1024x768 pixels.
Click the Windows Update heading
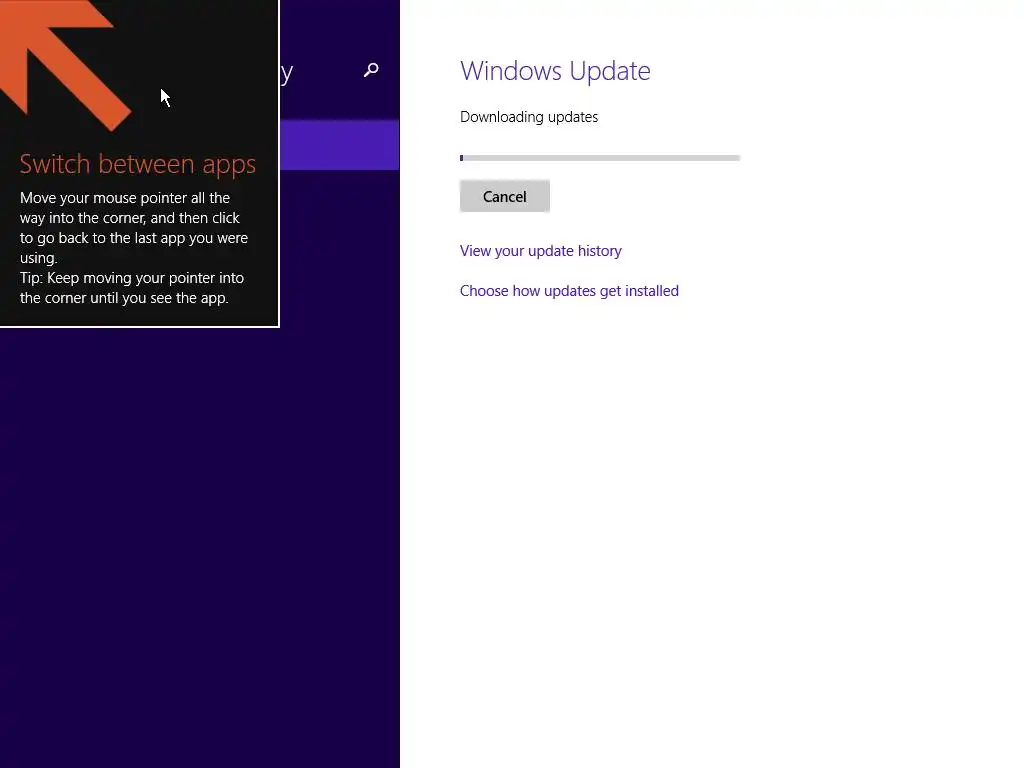click(555, 71)
